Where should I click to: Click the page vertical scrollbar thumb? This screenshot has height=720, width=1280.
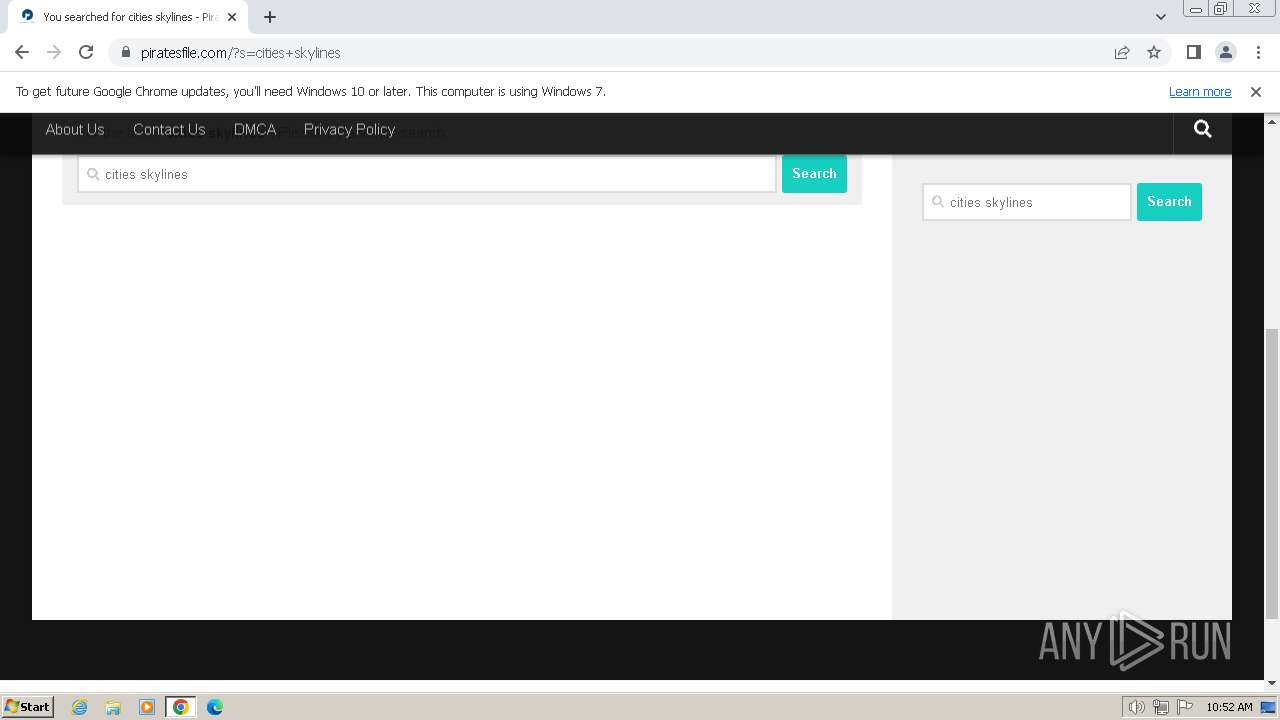click(x=1272, y=474)
